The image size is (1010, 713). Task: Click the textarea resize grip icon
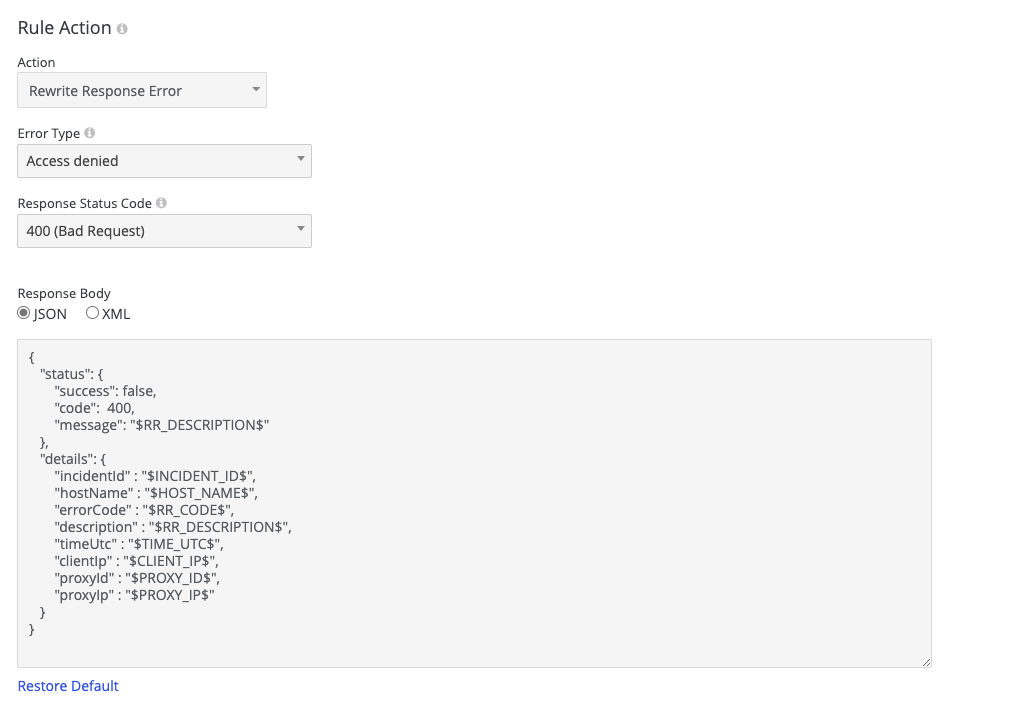click(925, 660)
